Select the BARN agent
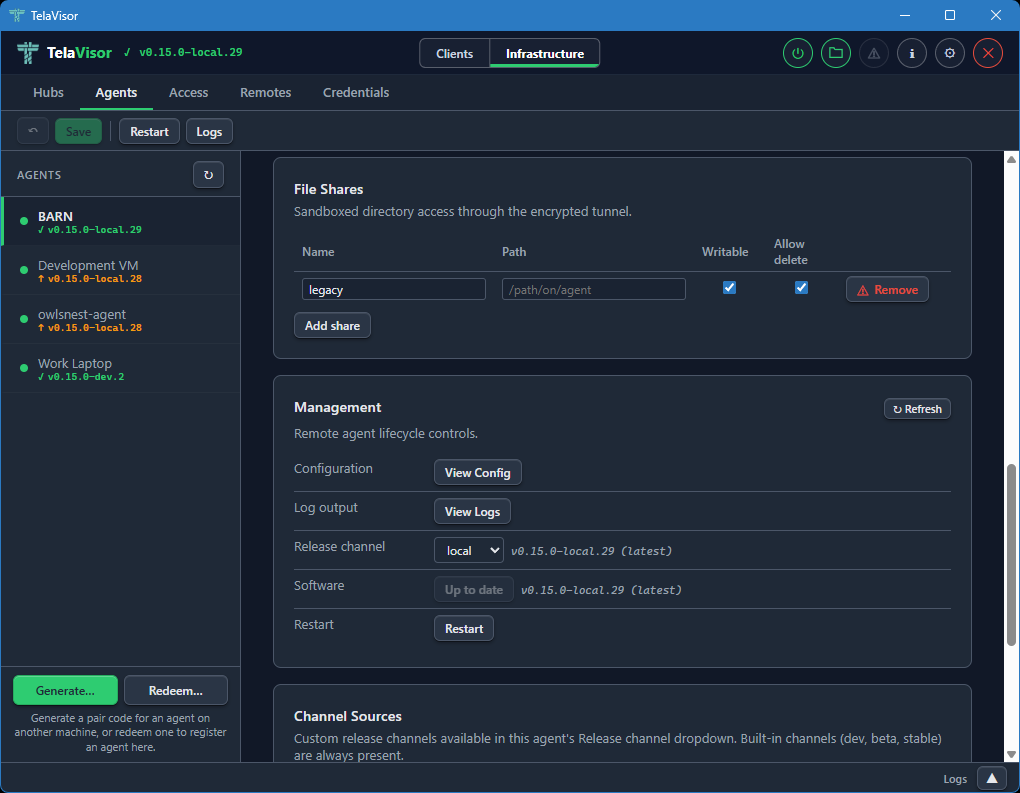Image resolution: width=1020 pixels, height=793 pixels. tap(121, 221)
